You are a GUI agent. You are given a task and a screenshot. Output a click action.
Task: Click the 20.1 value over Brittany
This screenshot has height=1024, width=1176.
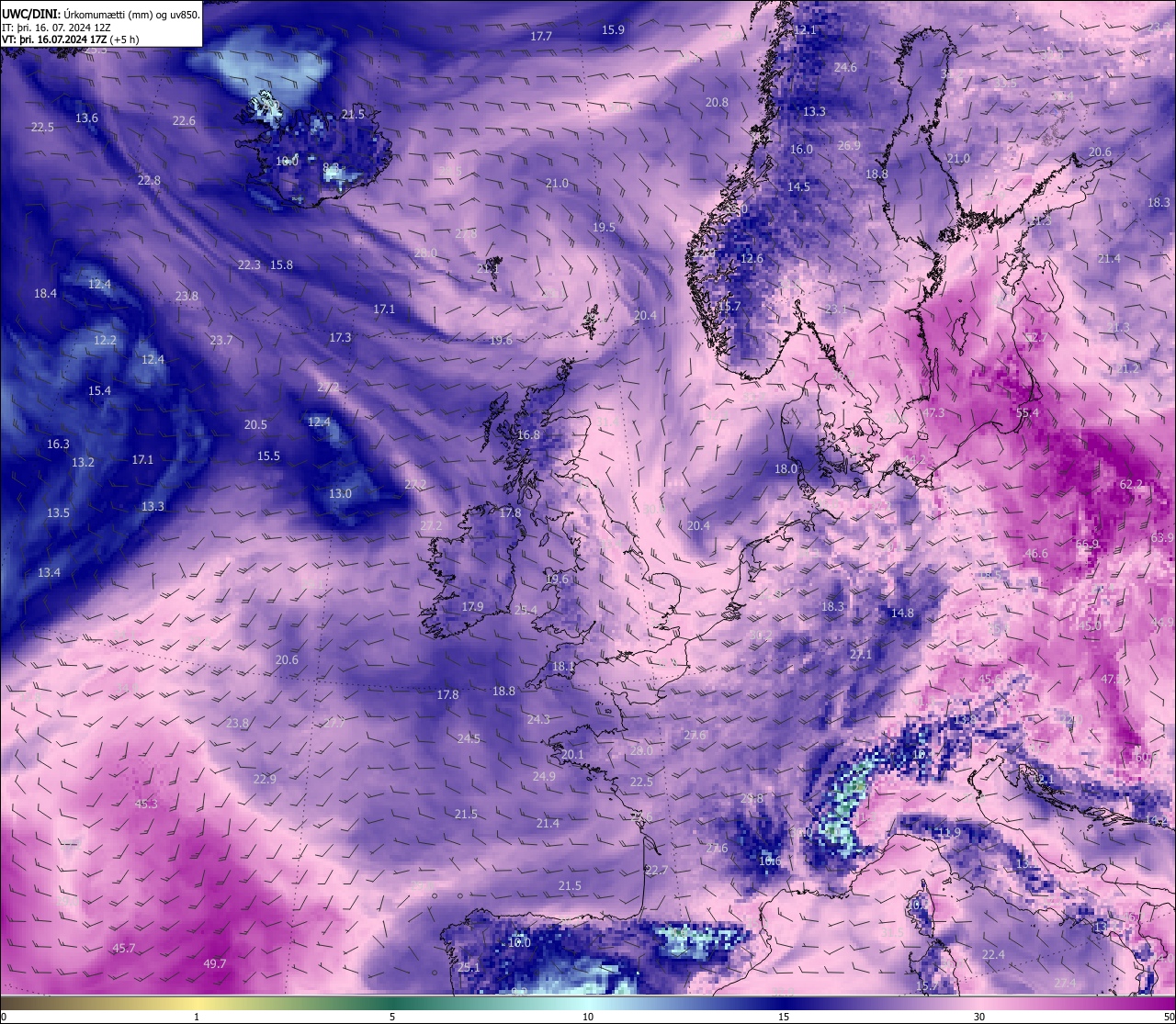click(572, 755)
